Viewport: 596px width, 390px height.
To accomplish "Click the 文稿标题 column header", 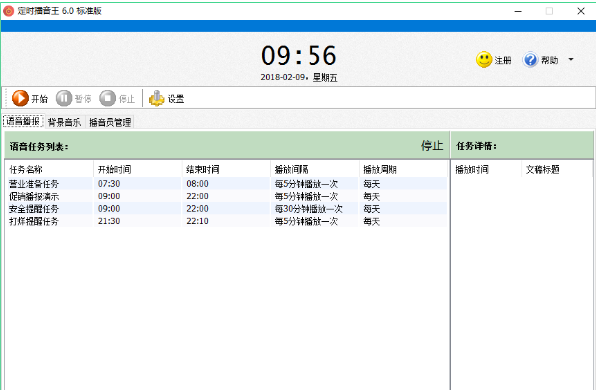I will tap(556, 169).
